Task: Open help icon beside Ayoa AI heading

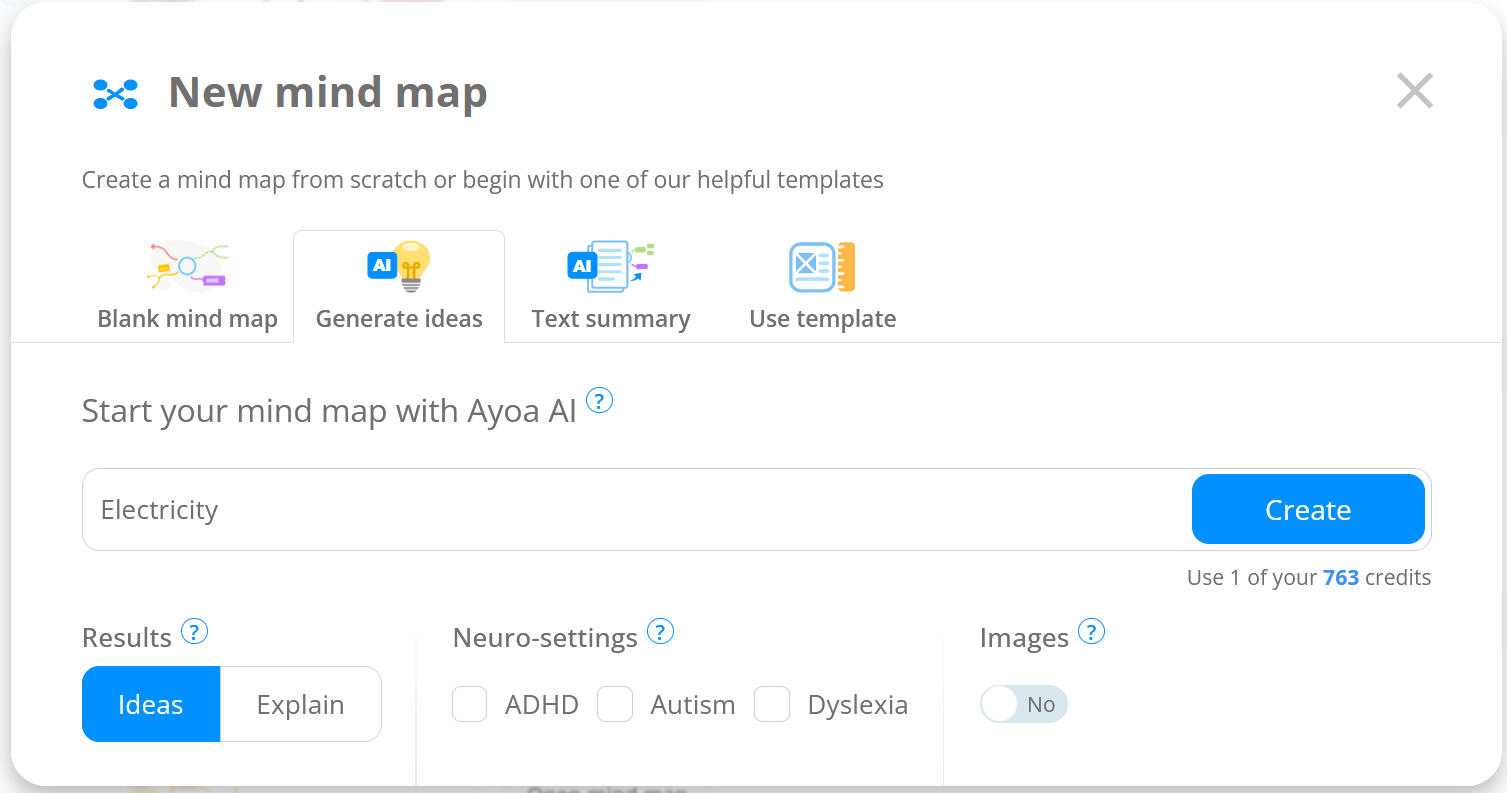Action: coord(599,401)
